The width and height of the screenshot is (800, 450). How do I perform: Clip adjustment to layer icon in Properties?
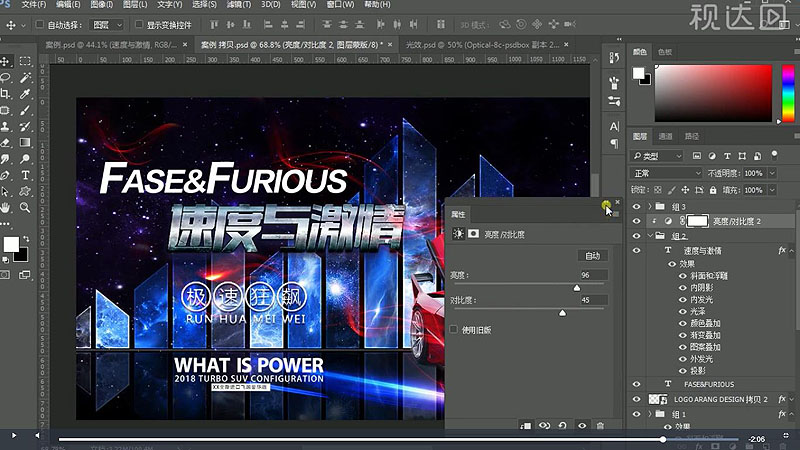coord(526,426)
